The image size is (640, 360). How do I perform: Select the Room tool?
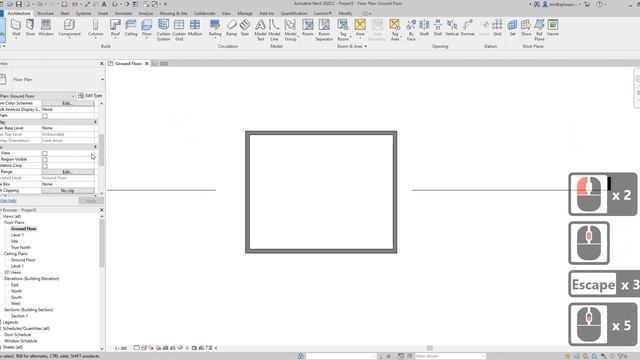tap(308, 28)
